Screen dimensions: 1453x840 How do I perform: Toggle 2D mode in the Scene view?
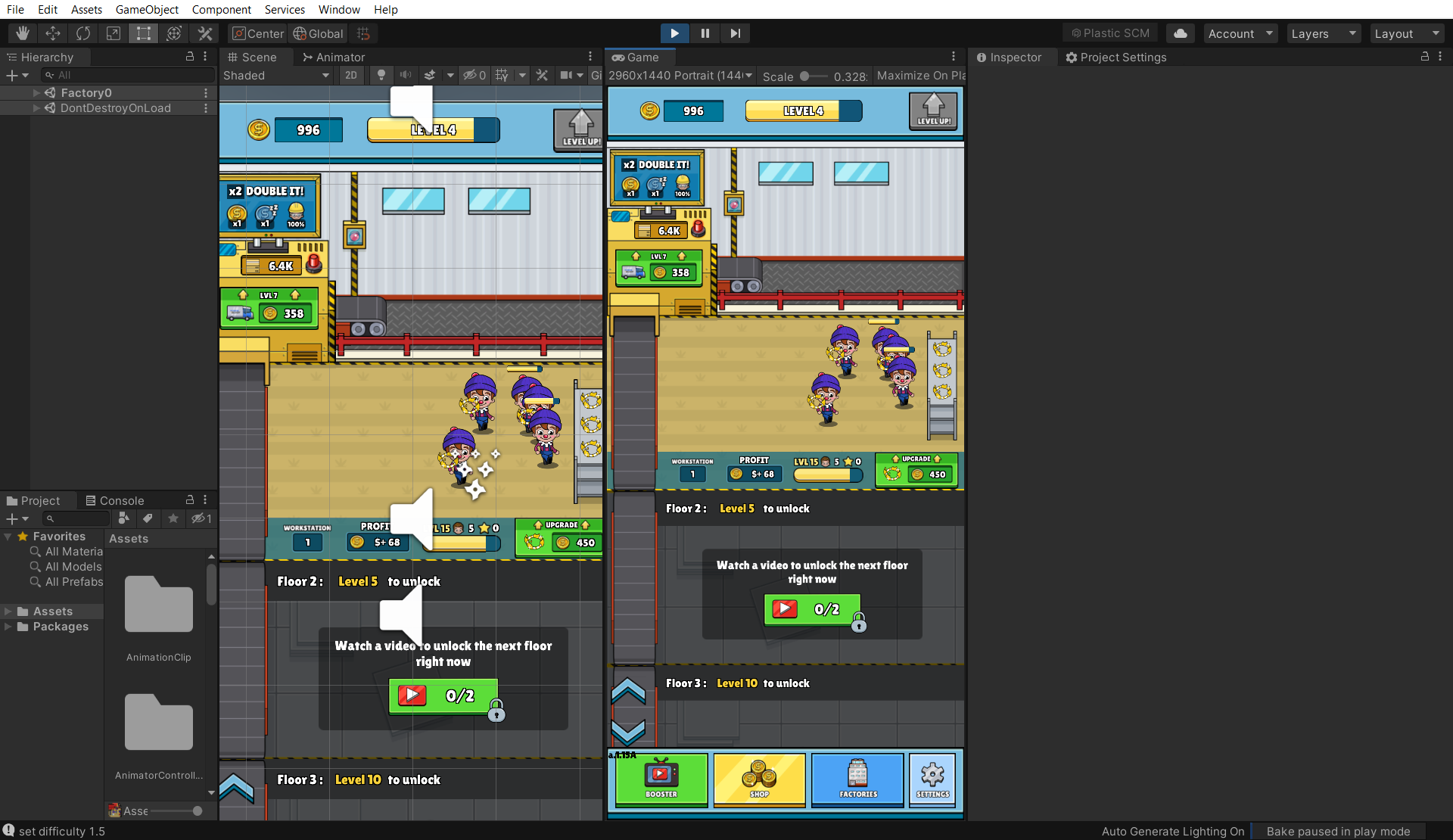pyautogui.click(x=351, y=76)
